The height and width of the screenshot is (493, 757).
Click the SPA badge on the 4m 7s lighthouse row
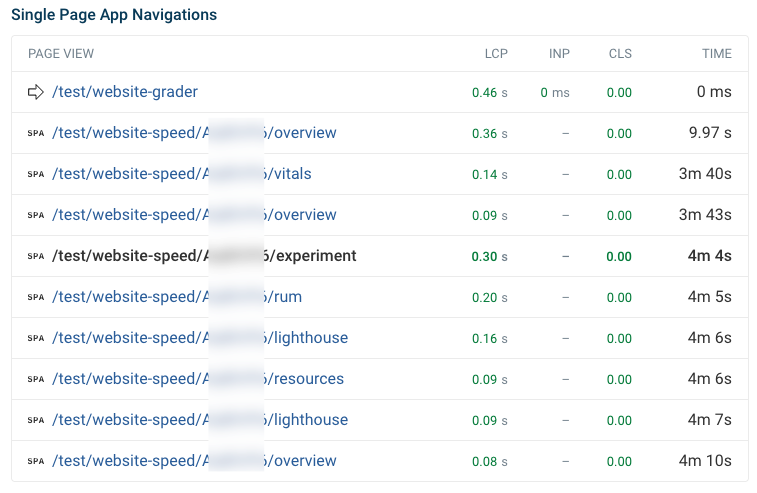(36, 421)
